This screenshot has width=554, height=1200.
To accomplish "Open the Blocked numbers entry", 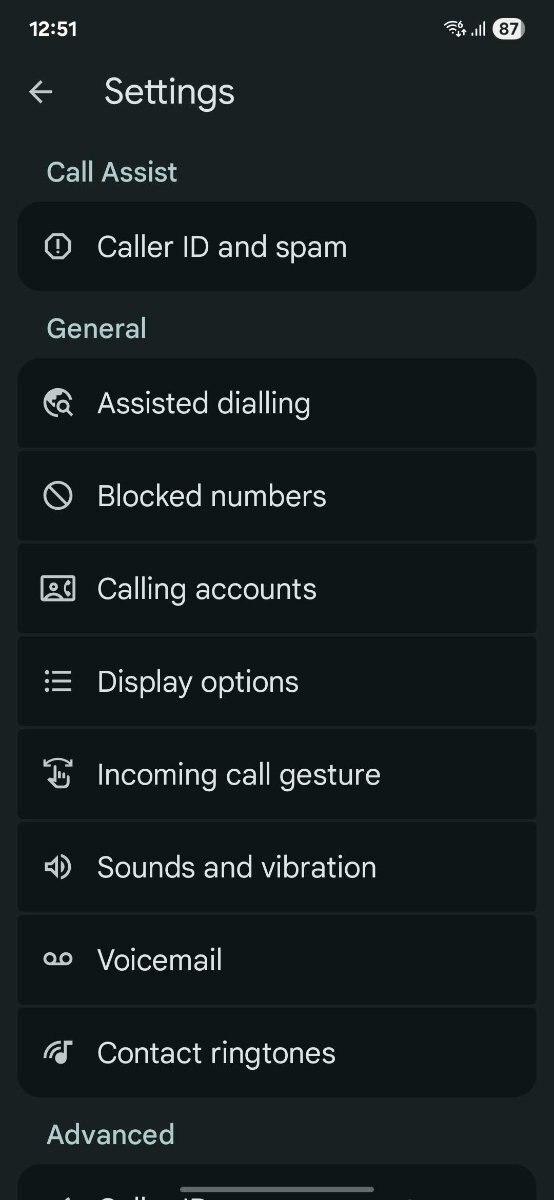I will [x=277, y=496].
